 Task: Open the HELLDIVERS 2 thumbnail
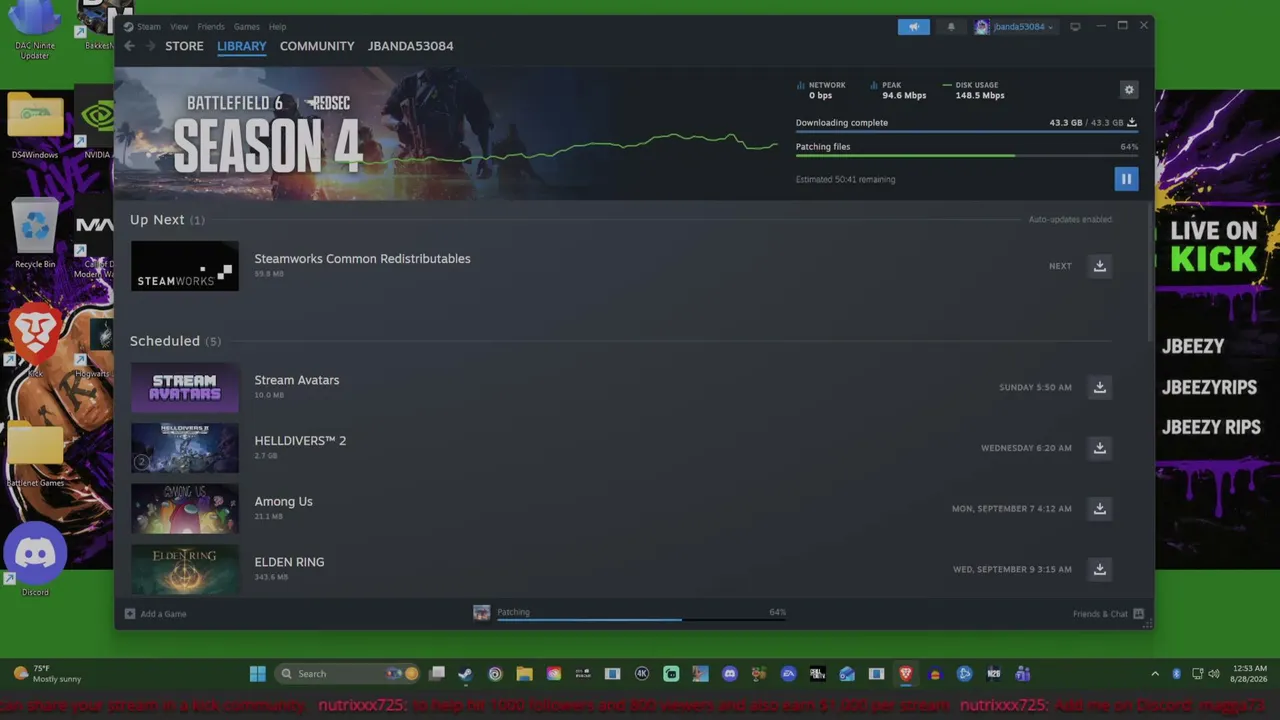point(185,448)
